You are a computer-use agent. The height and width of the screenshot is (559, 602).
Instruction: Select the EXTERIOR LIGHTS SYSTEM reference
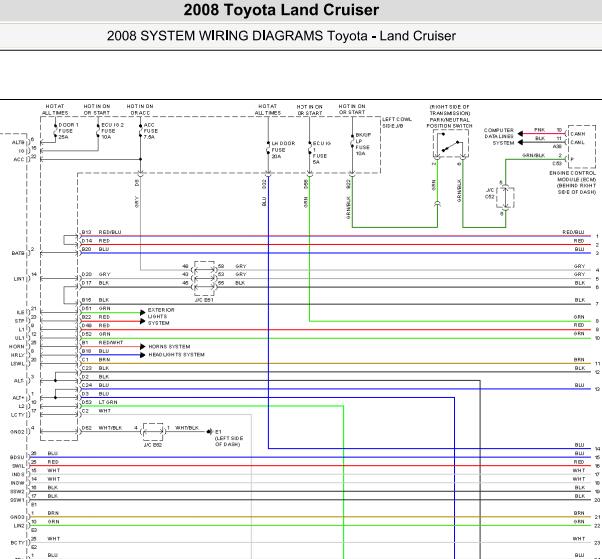tap(161, 316)
